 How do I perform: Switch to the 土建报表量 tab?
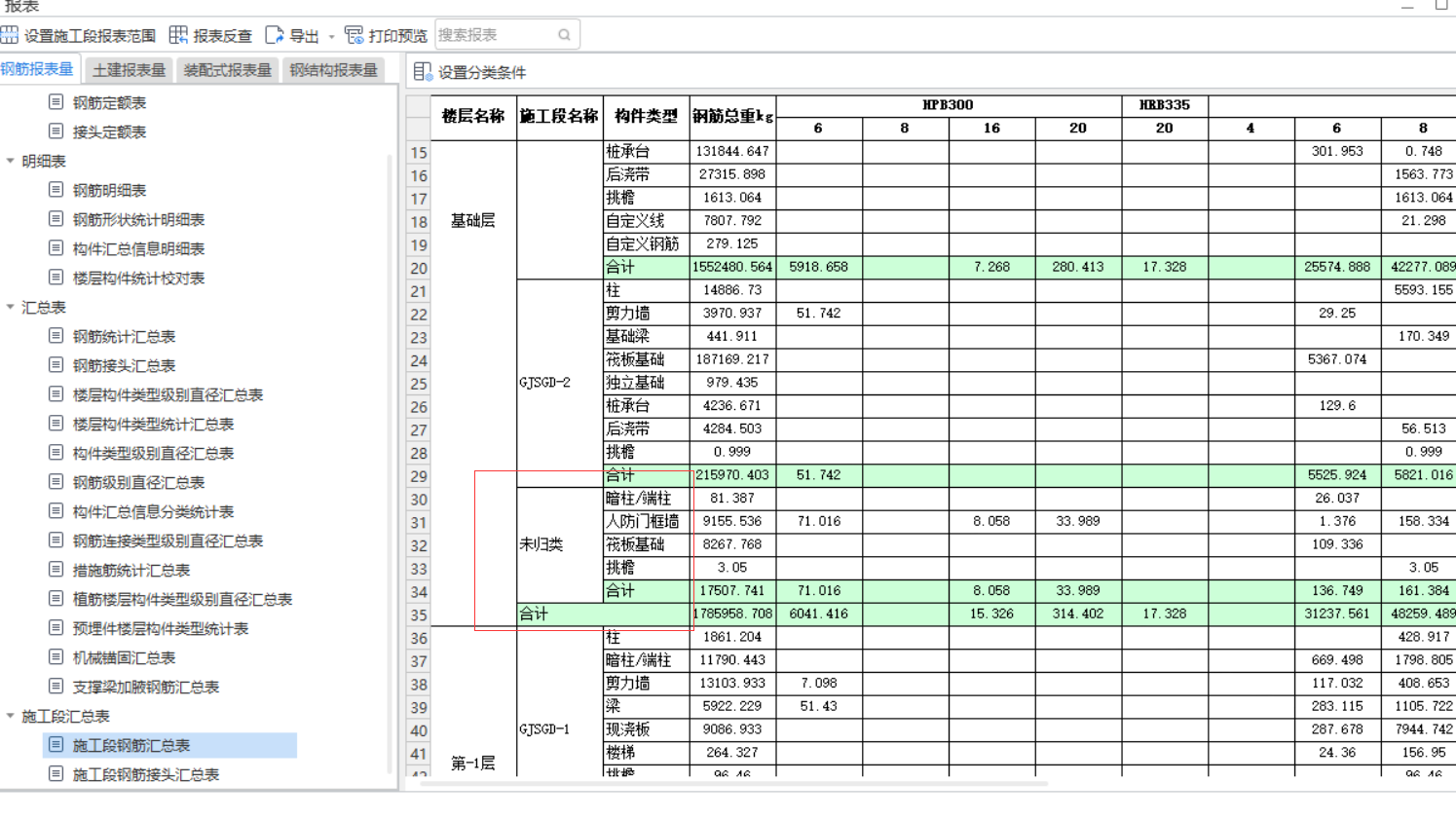tap(129, 70)
